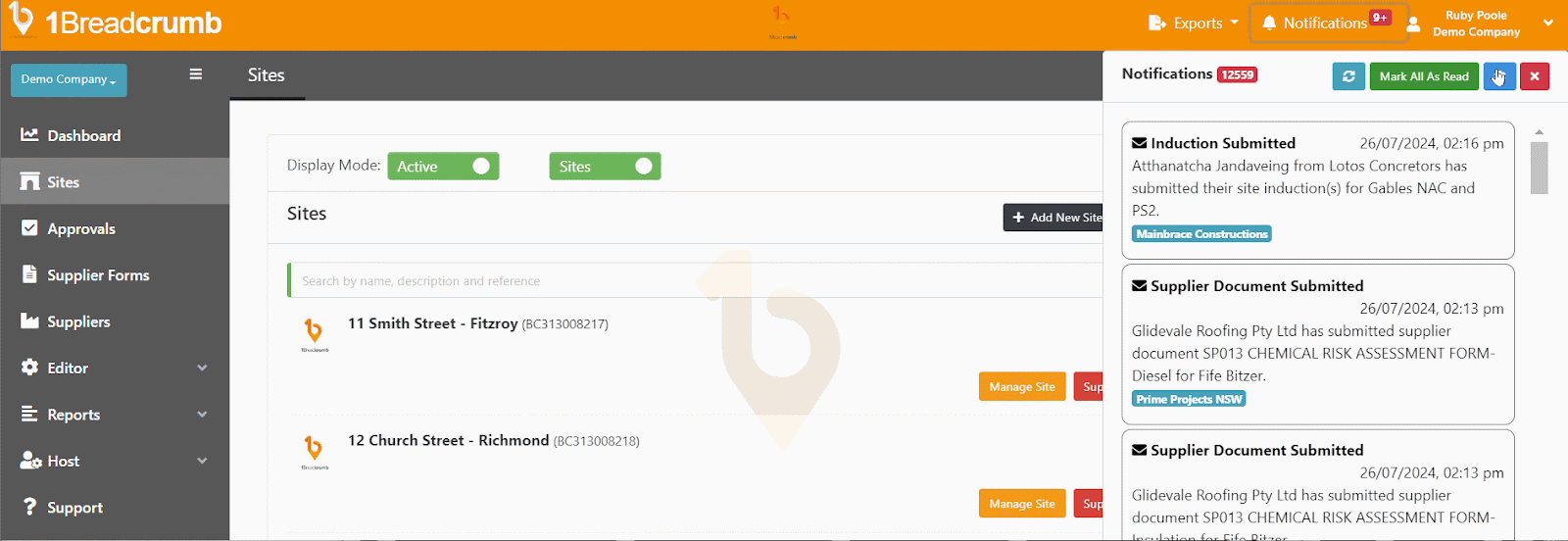This screenshot has height=541, width=1568.
Task: Open the Demo Company selector dropdown
Action: click(69, 79)
